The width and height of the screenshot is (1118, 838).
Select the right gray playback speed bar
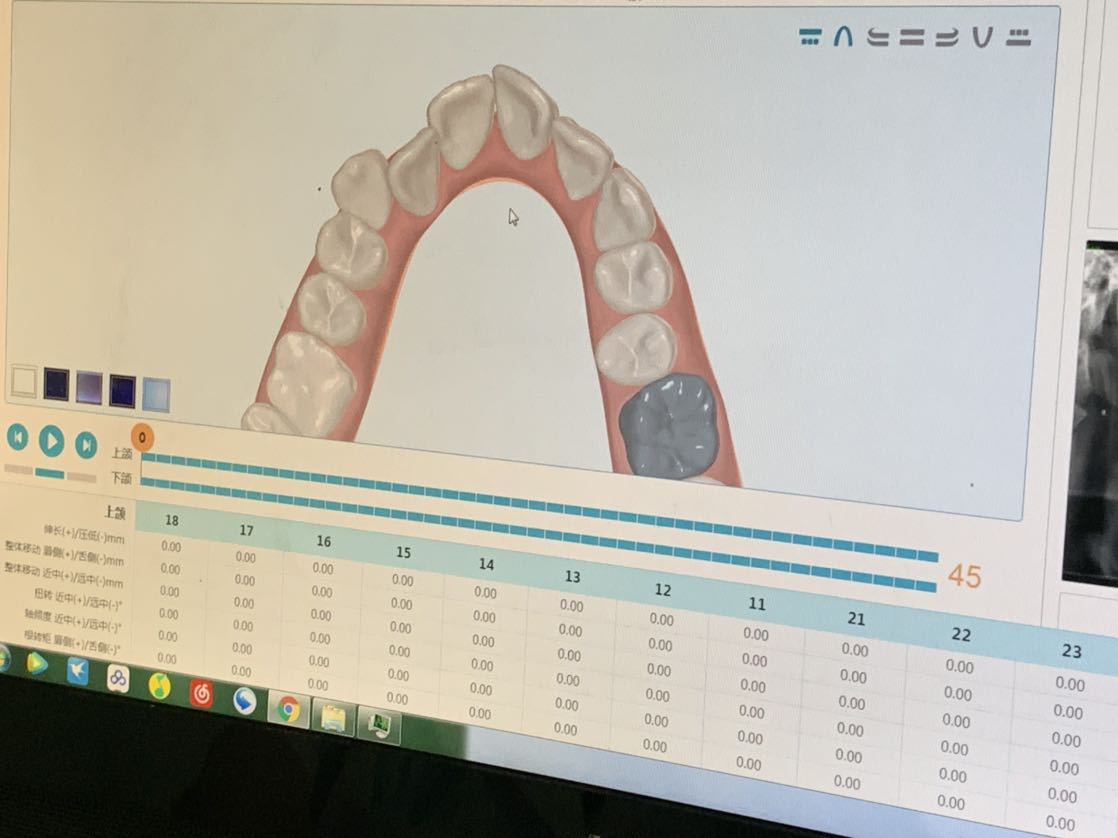(81, 477)
